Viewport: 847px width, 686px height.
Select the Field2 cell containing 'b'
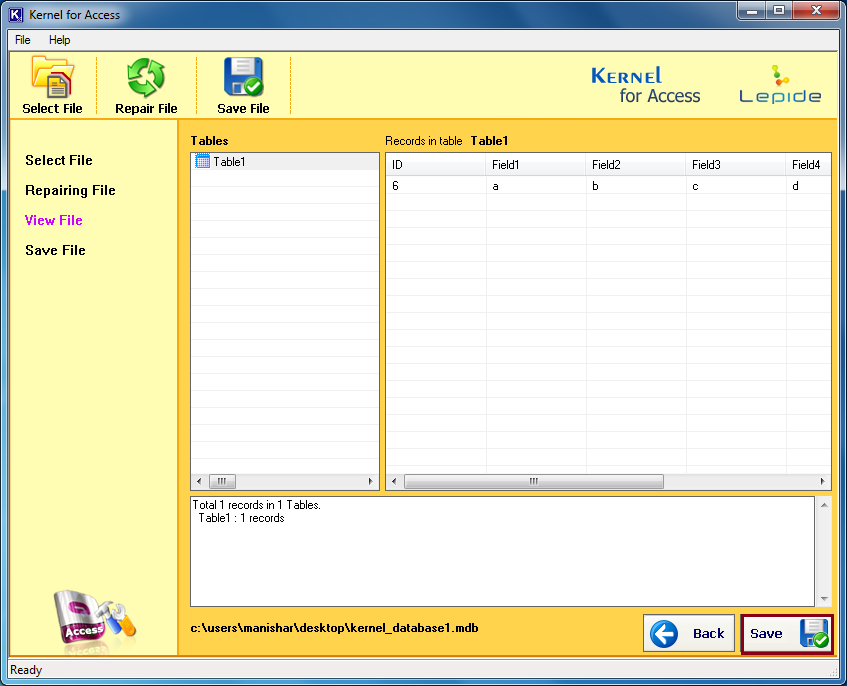pyautogui.click(x=636, y=186)
